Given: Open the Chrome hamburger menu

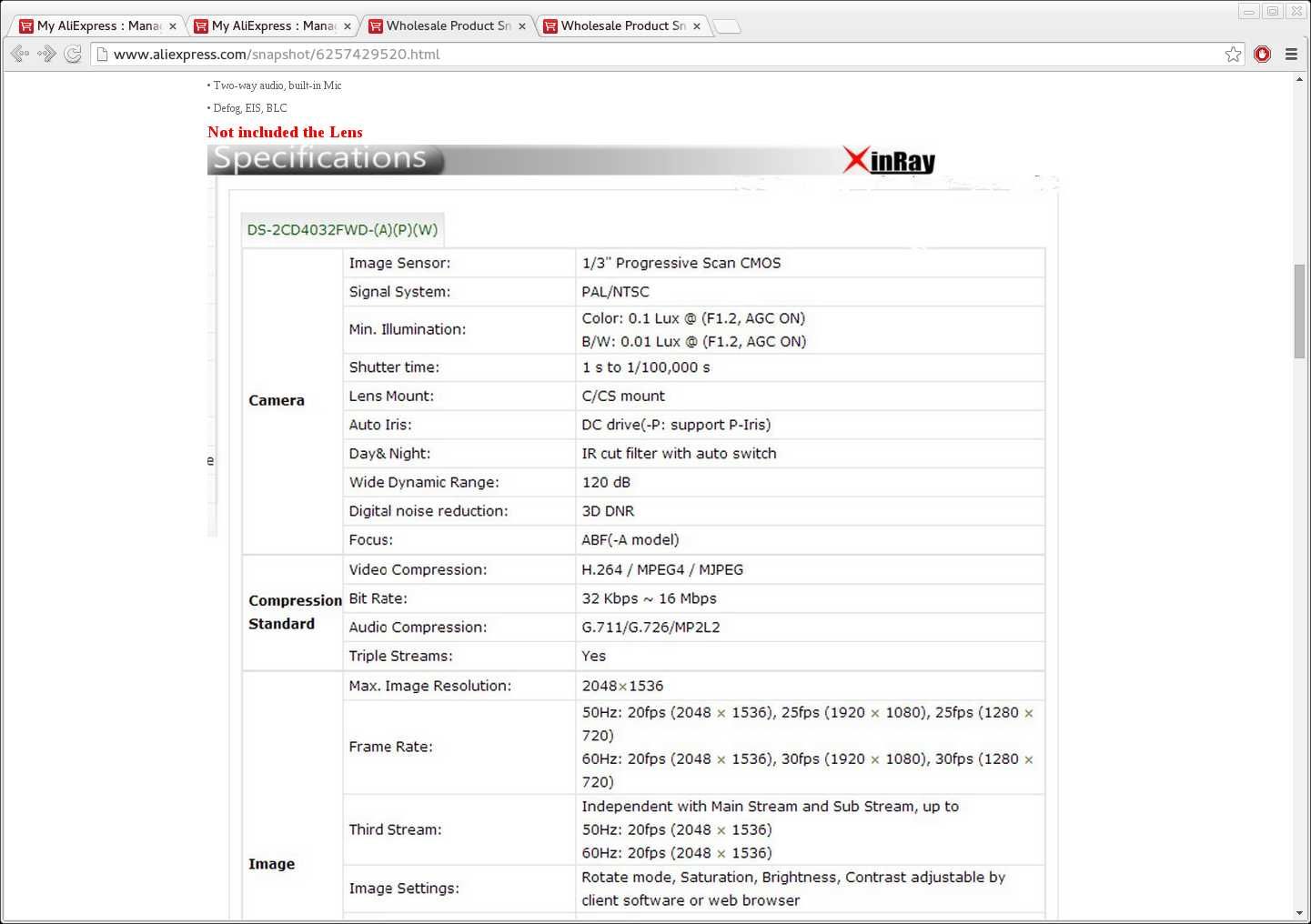Looking at the screenshot, I should 1291,55.
